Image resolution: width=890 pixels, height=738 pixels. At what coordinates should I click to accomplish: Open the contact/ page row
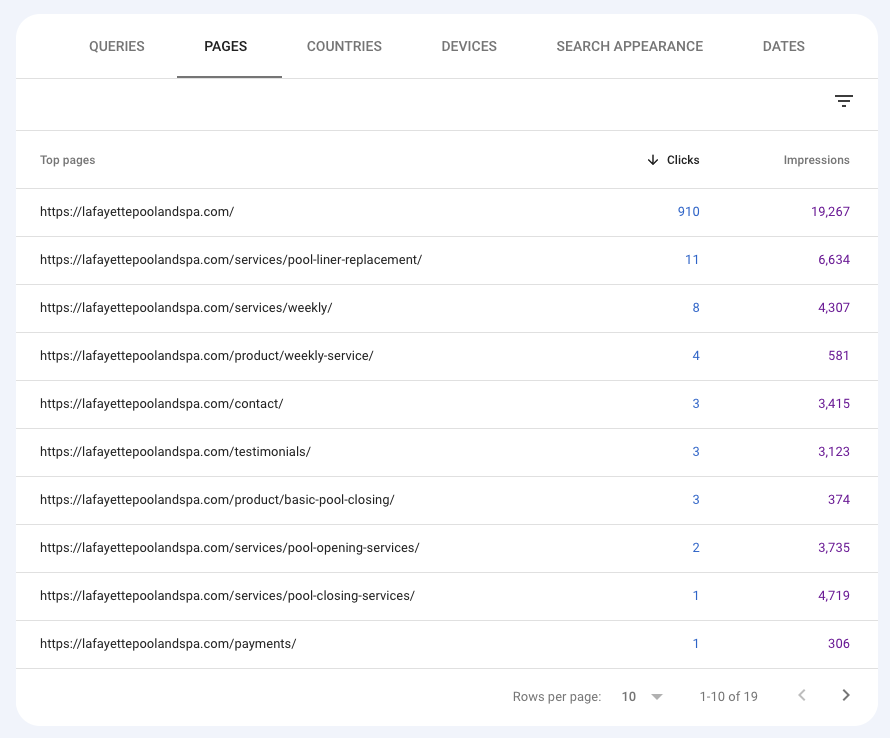click(x=447, y=404)
